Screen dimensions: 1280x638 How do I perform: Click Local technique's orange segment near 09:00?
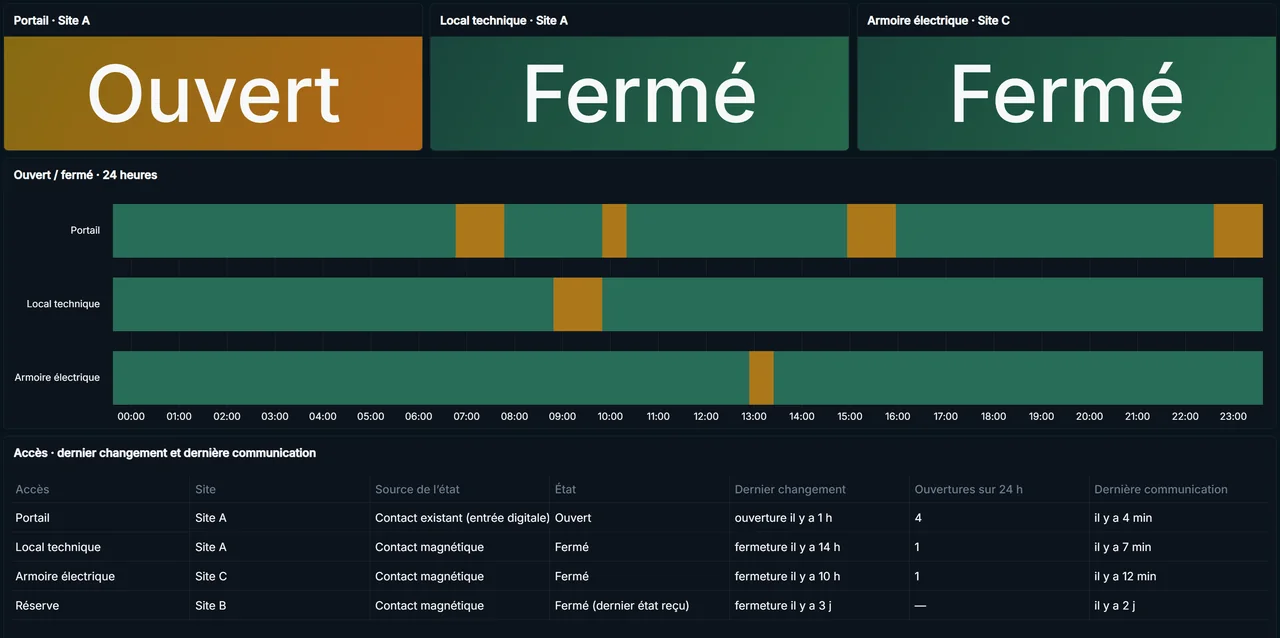(578, 304)
